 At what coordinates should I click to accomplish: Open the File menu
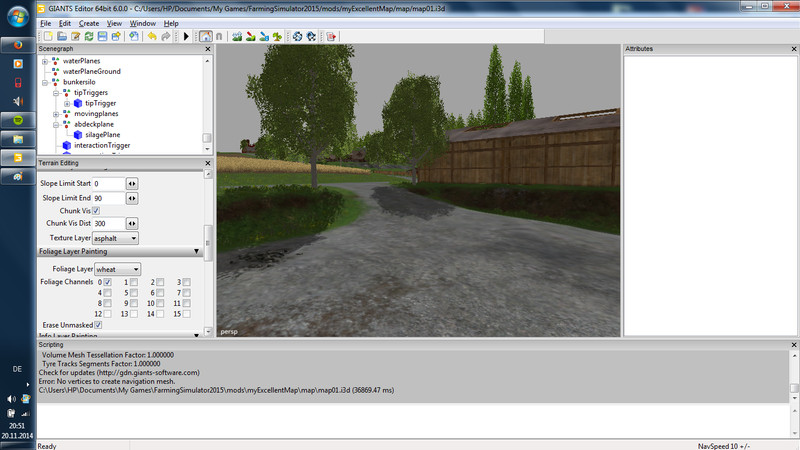(x=45, y=23)
